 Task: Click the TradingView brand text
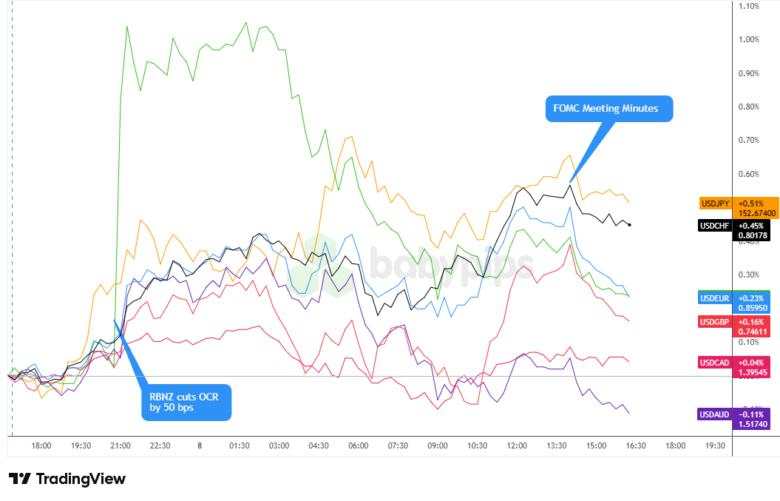(80, 479)
